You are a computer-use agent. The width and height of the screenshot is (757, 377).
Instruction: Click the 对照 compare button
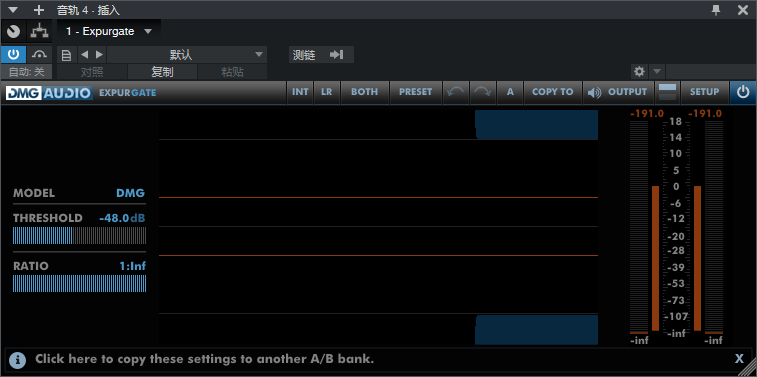click(x=92, y=72)
